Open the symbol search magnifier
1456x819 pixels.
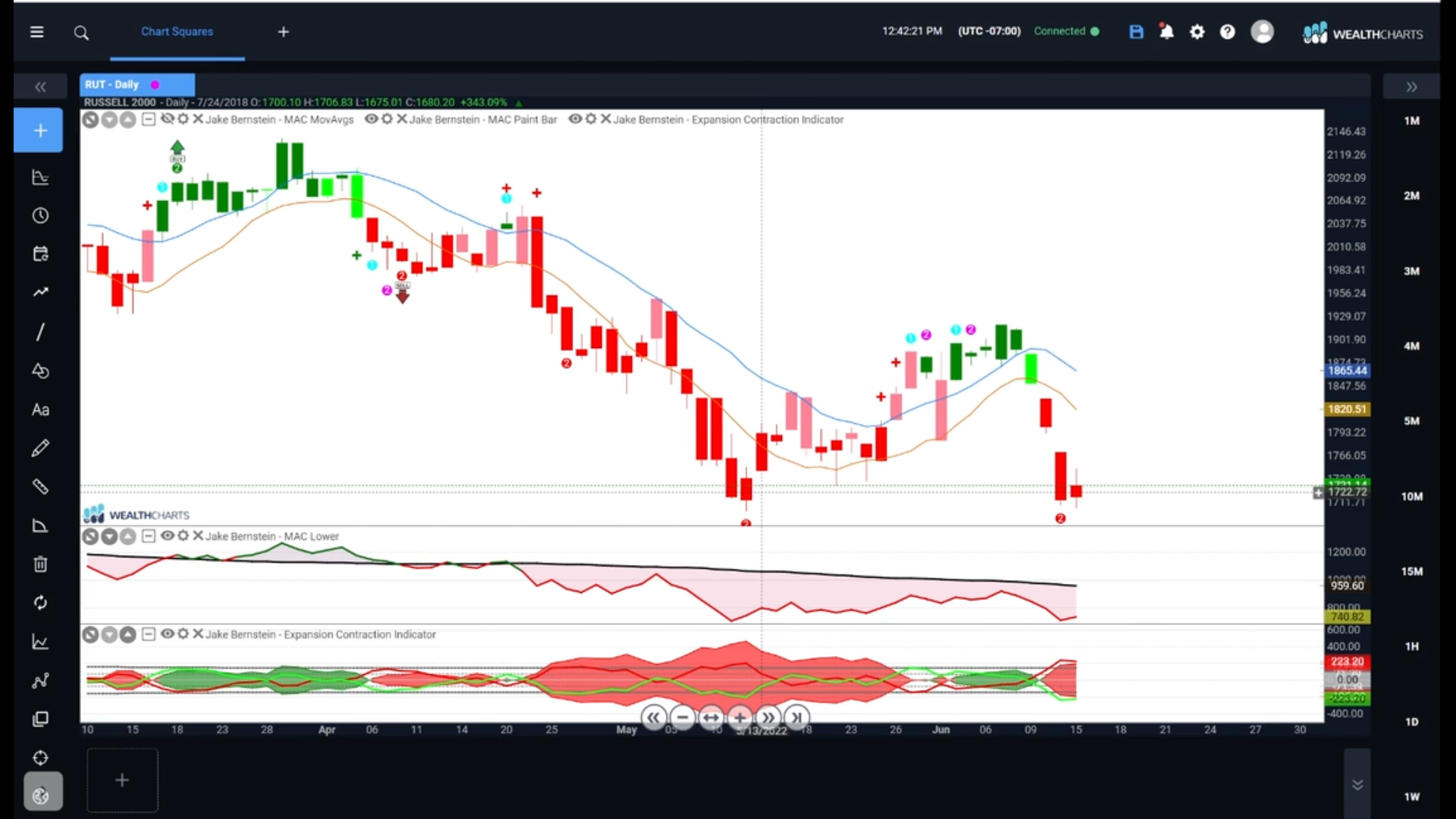[x=81, y=33]
